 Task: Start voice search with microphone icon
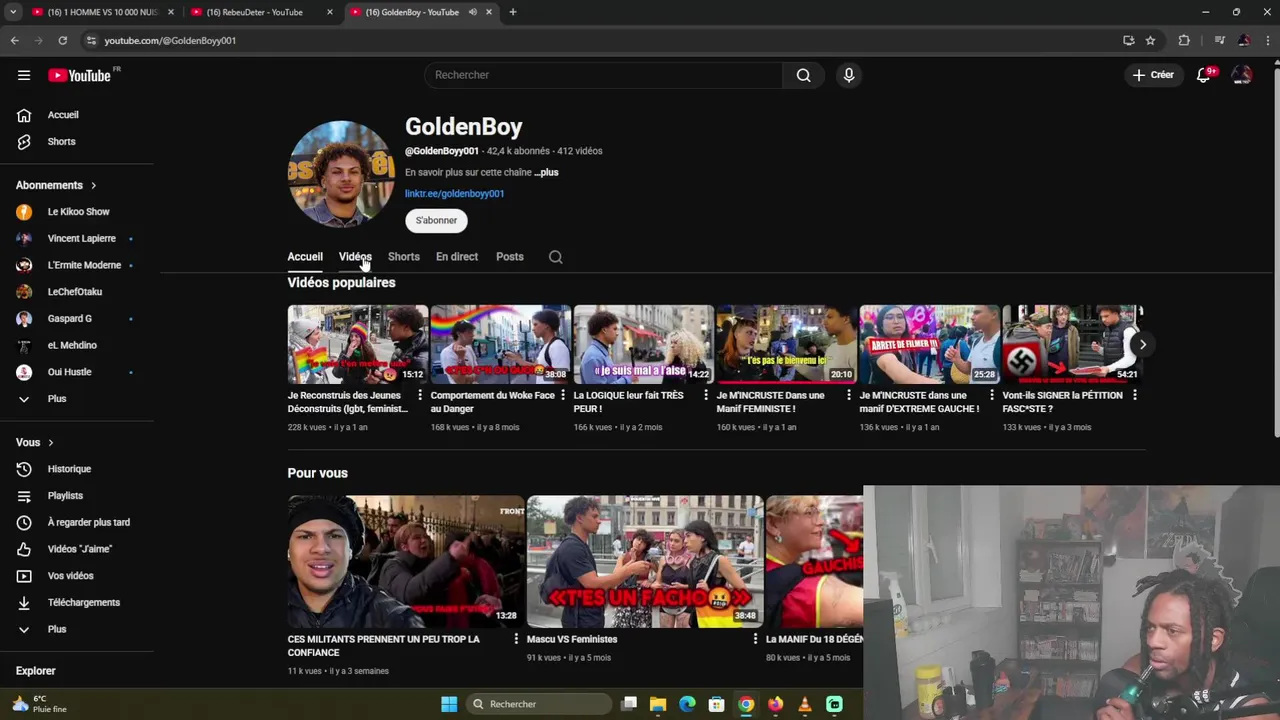[x=849, y=75]
